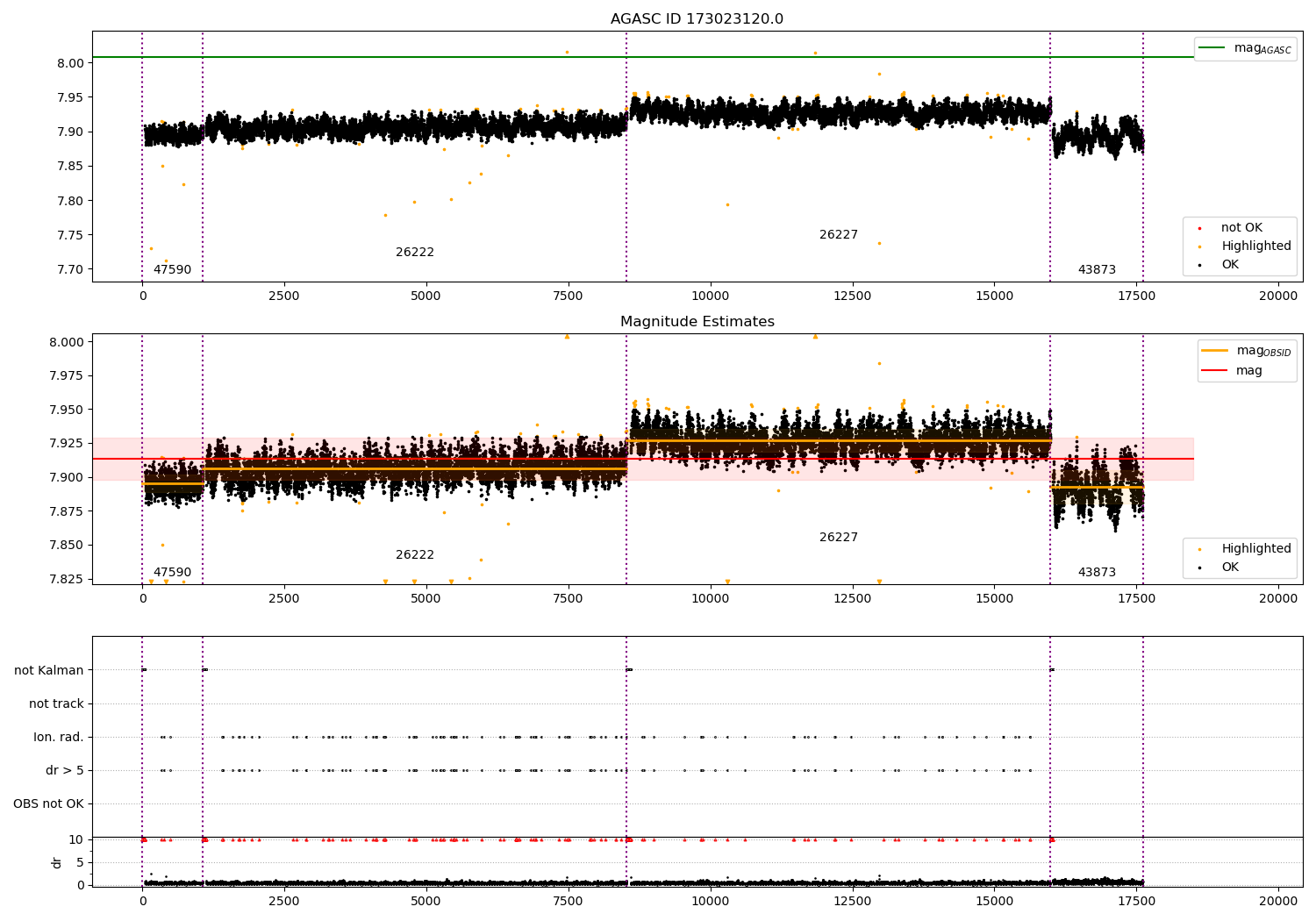Click the 'OBS not OK' row label
Screen dimensions: 1316x921
coord(49,804)
